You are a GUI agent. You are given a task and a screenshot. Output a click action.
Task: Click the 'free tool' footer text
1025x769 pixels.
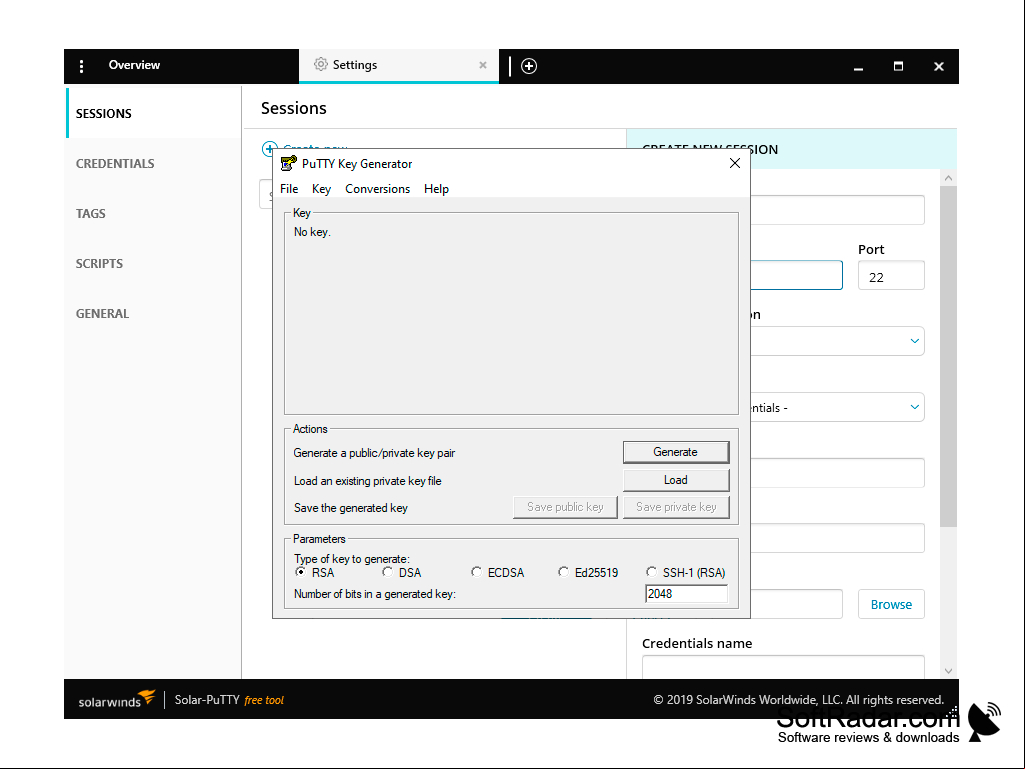[x=264, y=700]
